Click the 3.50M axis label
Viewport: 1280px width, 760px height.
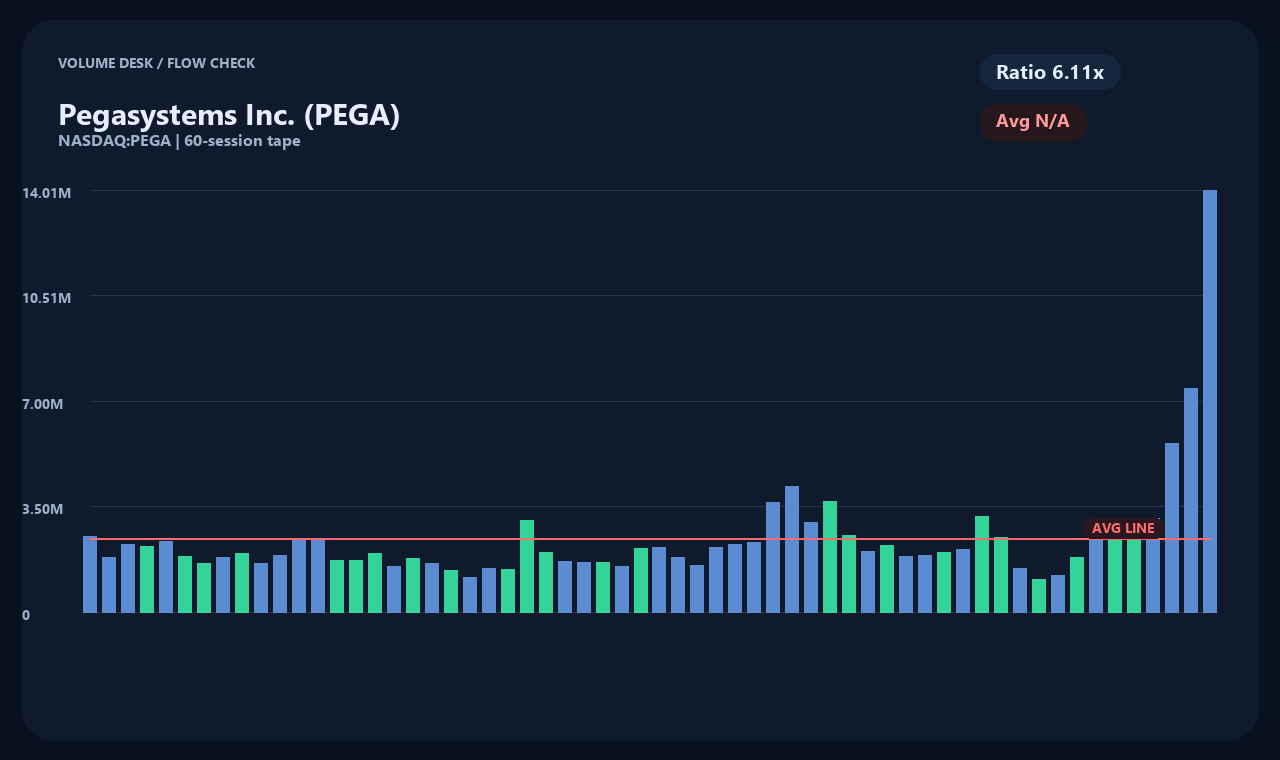pyautogui.click(x=42, y=509)
